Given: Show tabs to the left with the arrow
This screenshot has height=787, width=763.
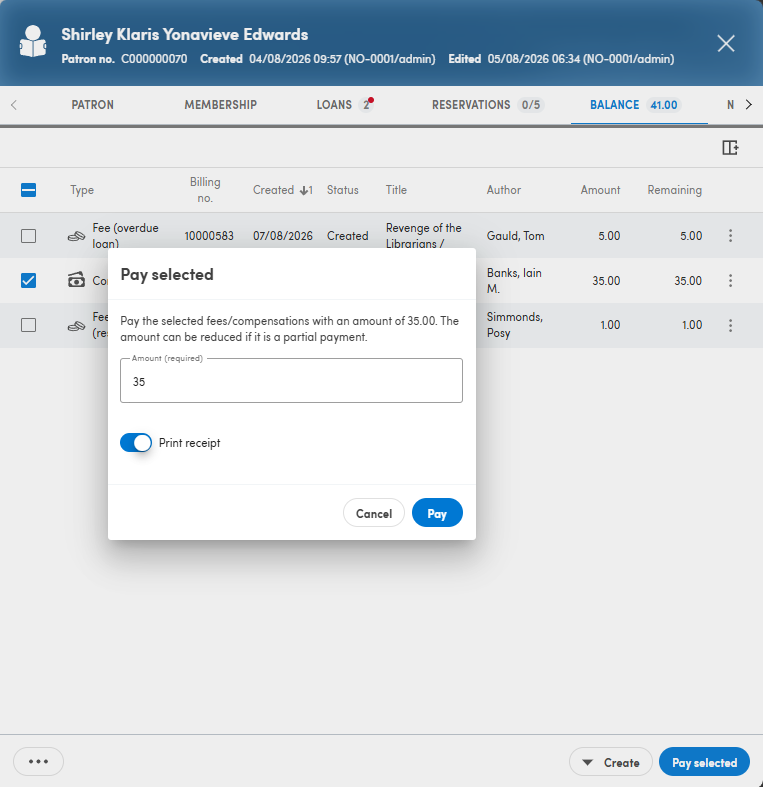Looking at the screenshot, I should (14, 105).
